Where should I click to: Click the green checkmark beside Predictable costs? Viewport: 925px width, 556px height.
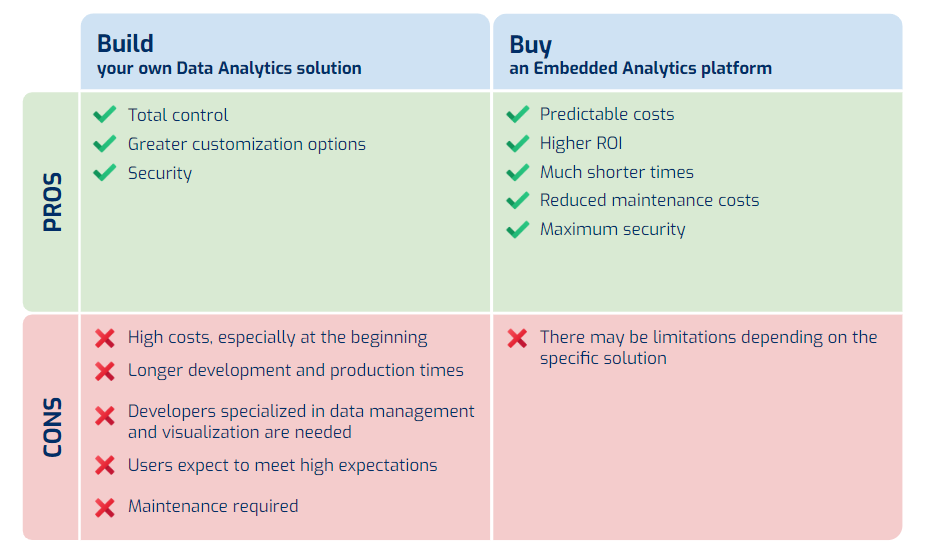click(x=517, y=114)
